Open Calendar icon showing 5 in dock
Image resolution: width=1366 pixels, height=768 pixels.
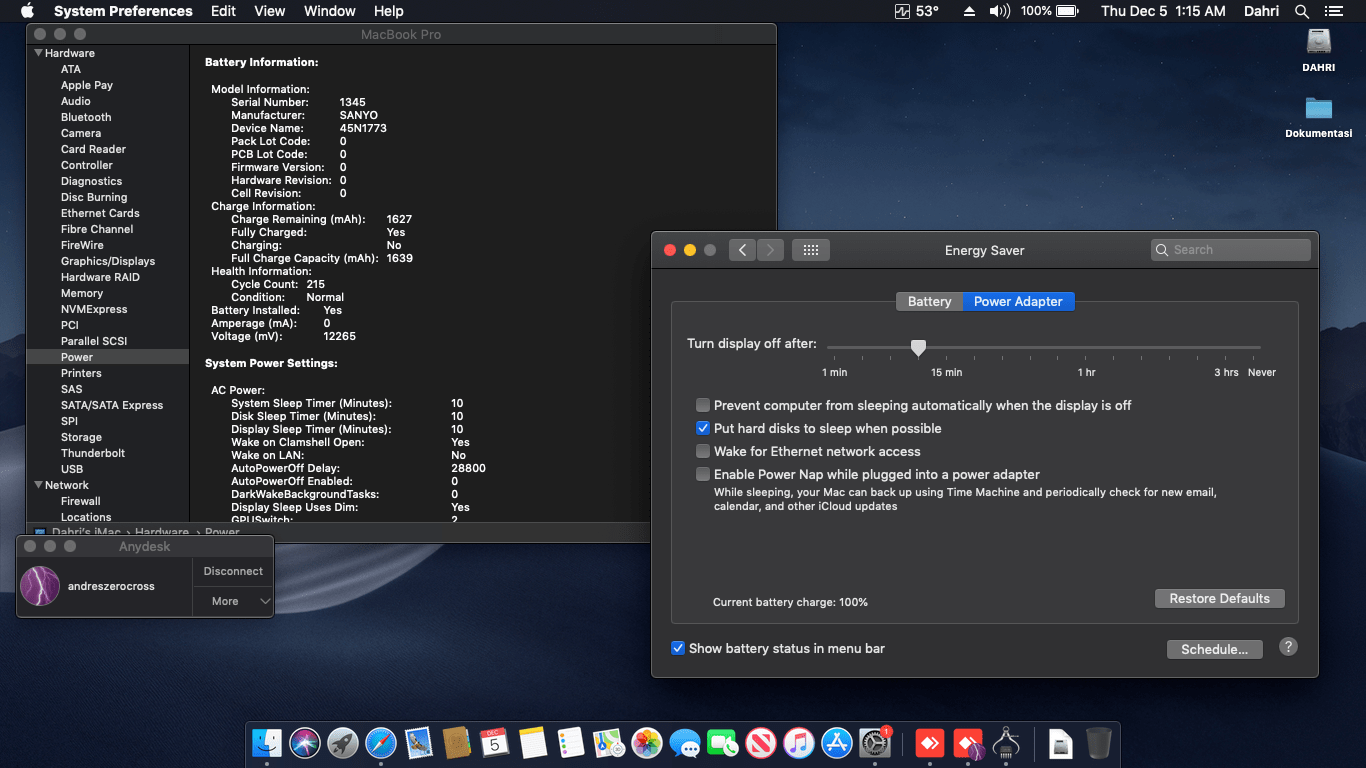(494, 743)
